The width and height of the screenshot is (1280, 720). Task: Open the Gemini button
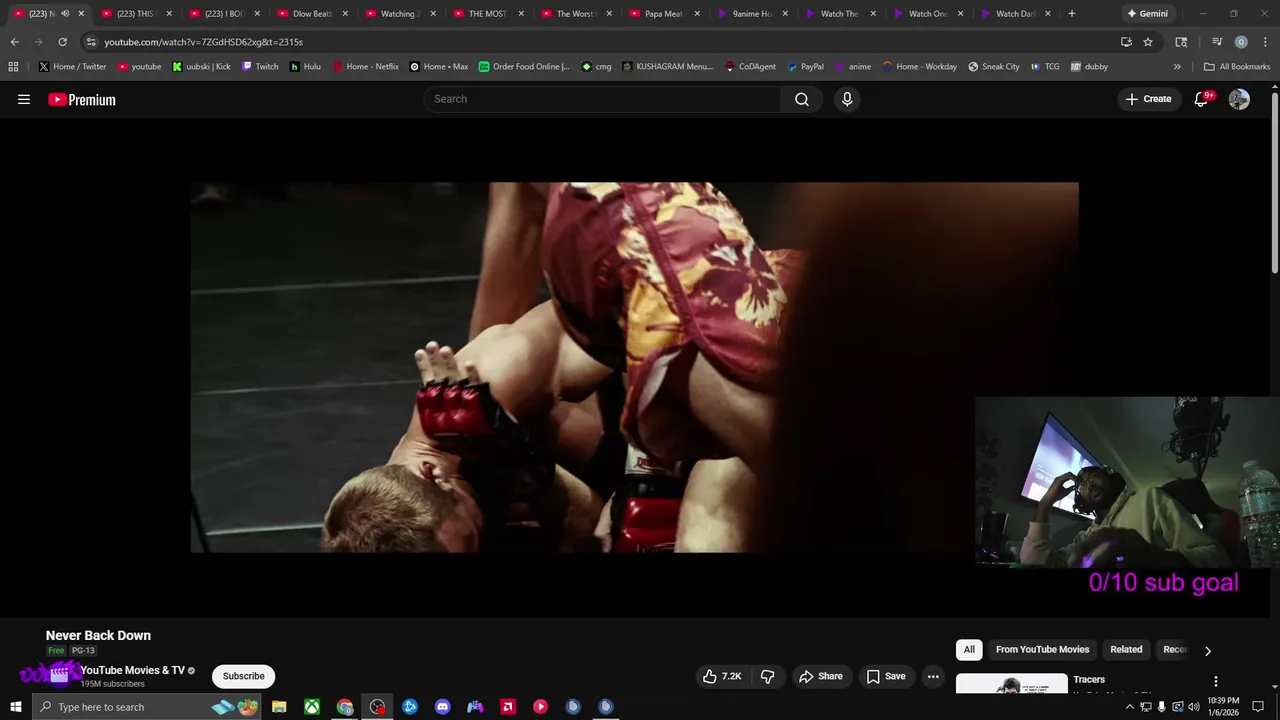coord(1147,14)
